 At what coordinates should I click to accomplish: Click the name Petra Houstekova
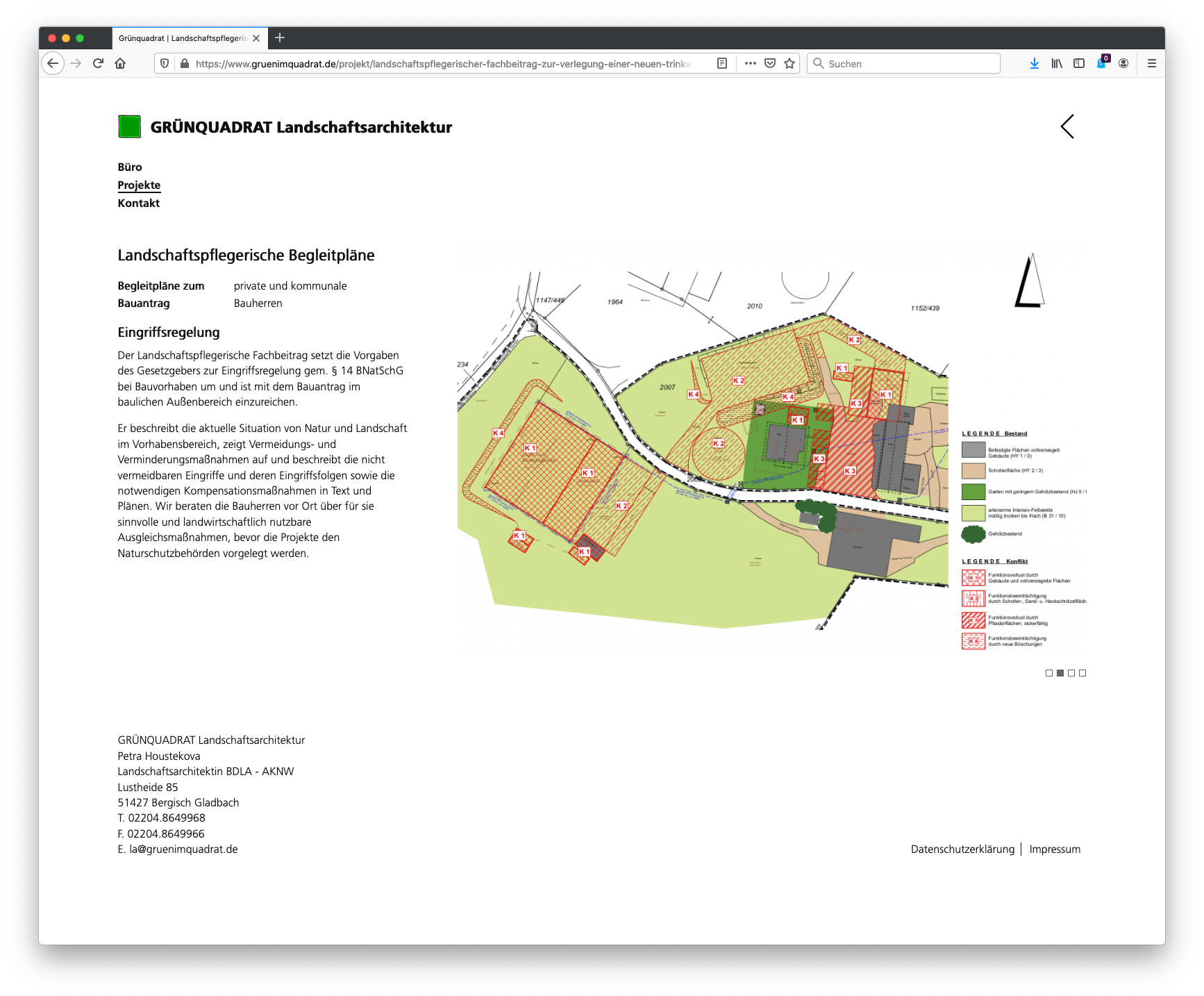pyautogui.click(x=159, y=756)
